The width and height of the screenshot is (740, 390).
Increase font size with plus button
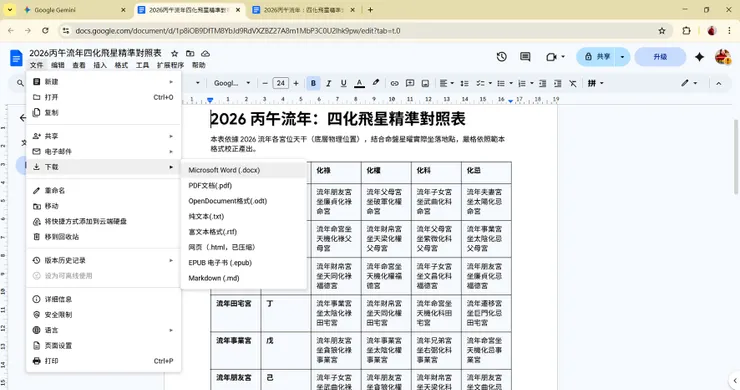[x=296, y=83]
